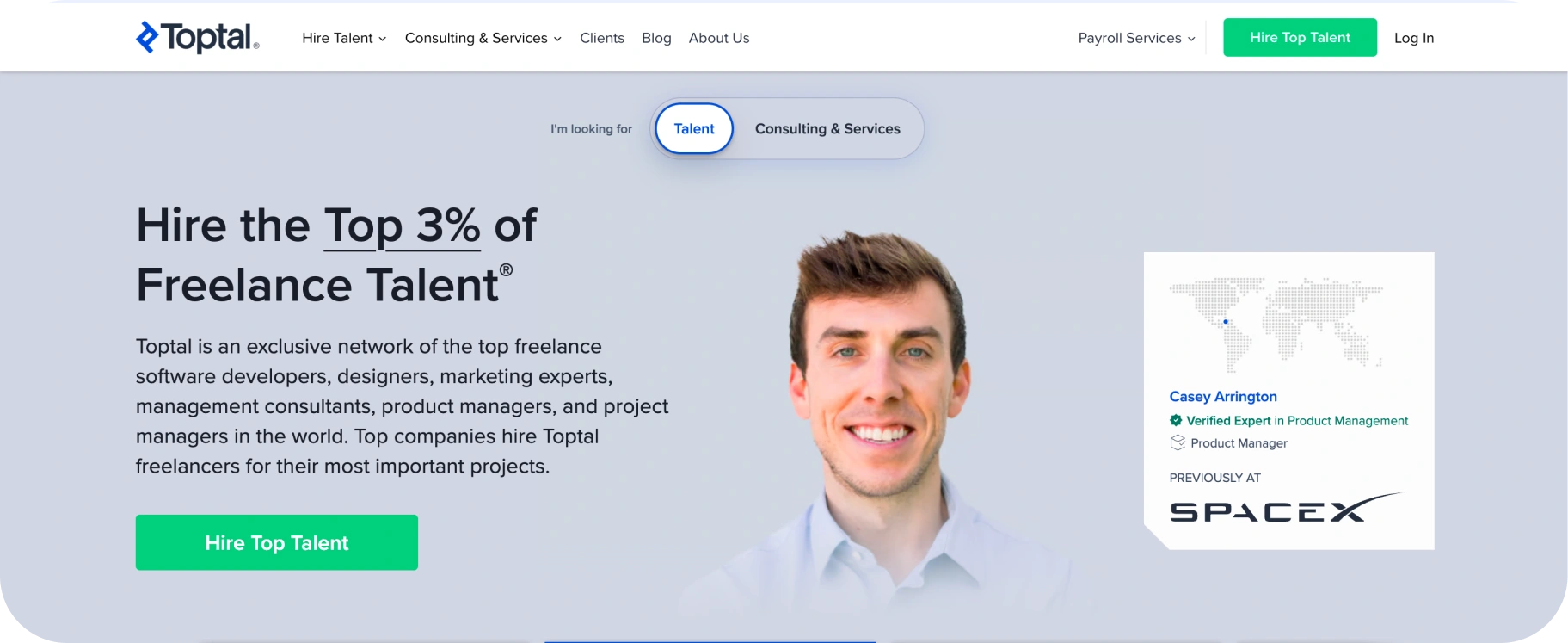Screen dimensions: 1568x643
Task: Visit the About Us page
Action: click(719, 38)
